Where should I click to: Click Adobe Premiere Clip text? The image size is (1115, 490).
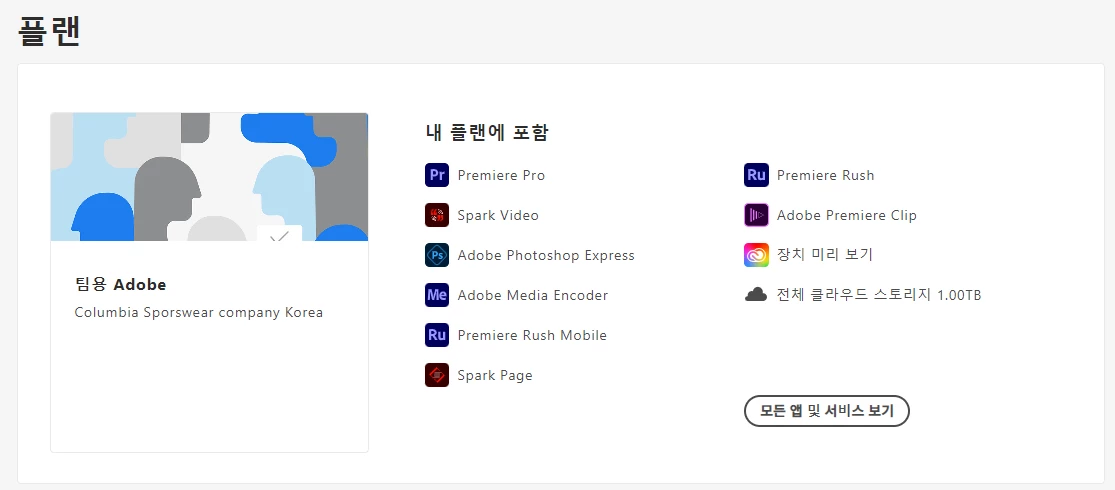pos(847,215)
